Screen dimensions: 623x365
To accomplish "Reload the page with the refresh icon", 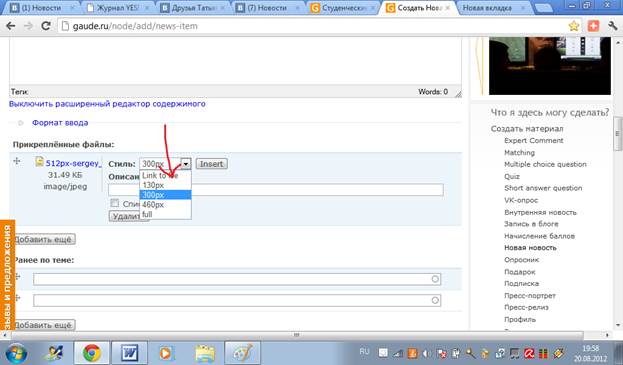I will [46, 26].
